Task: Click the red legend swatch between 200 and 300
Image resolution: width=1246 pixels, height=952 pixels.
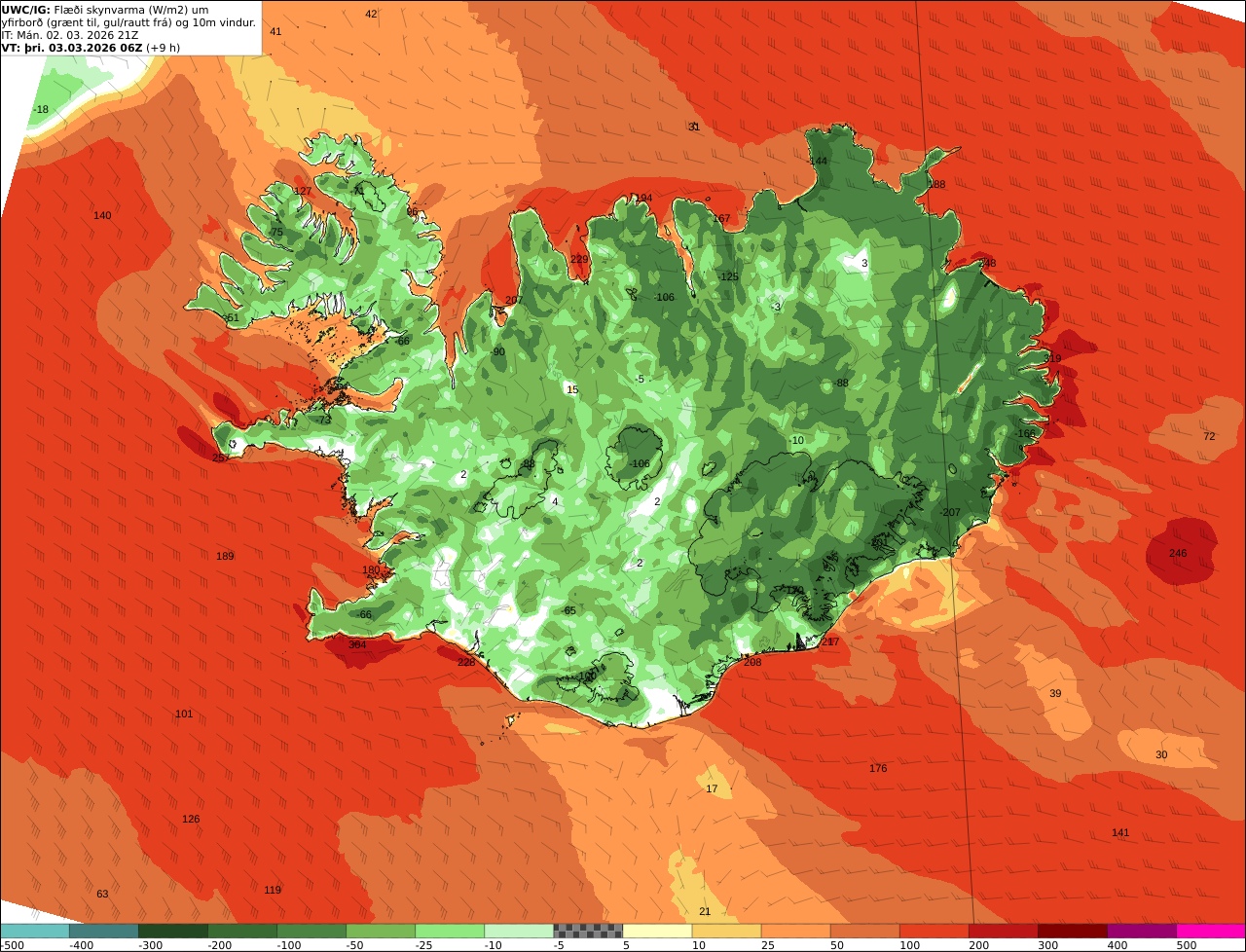Action: point(1002,931)
